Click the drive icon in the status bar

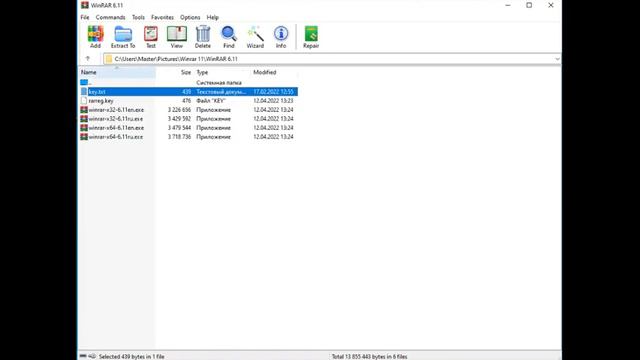pyautogui.click(x=83, y=356)
